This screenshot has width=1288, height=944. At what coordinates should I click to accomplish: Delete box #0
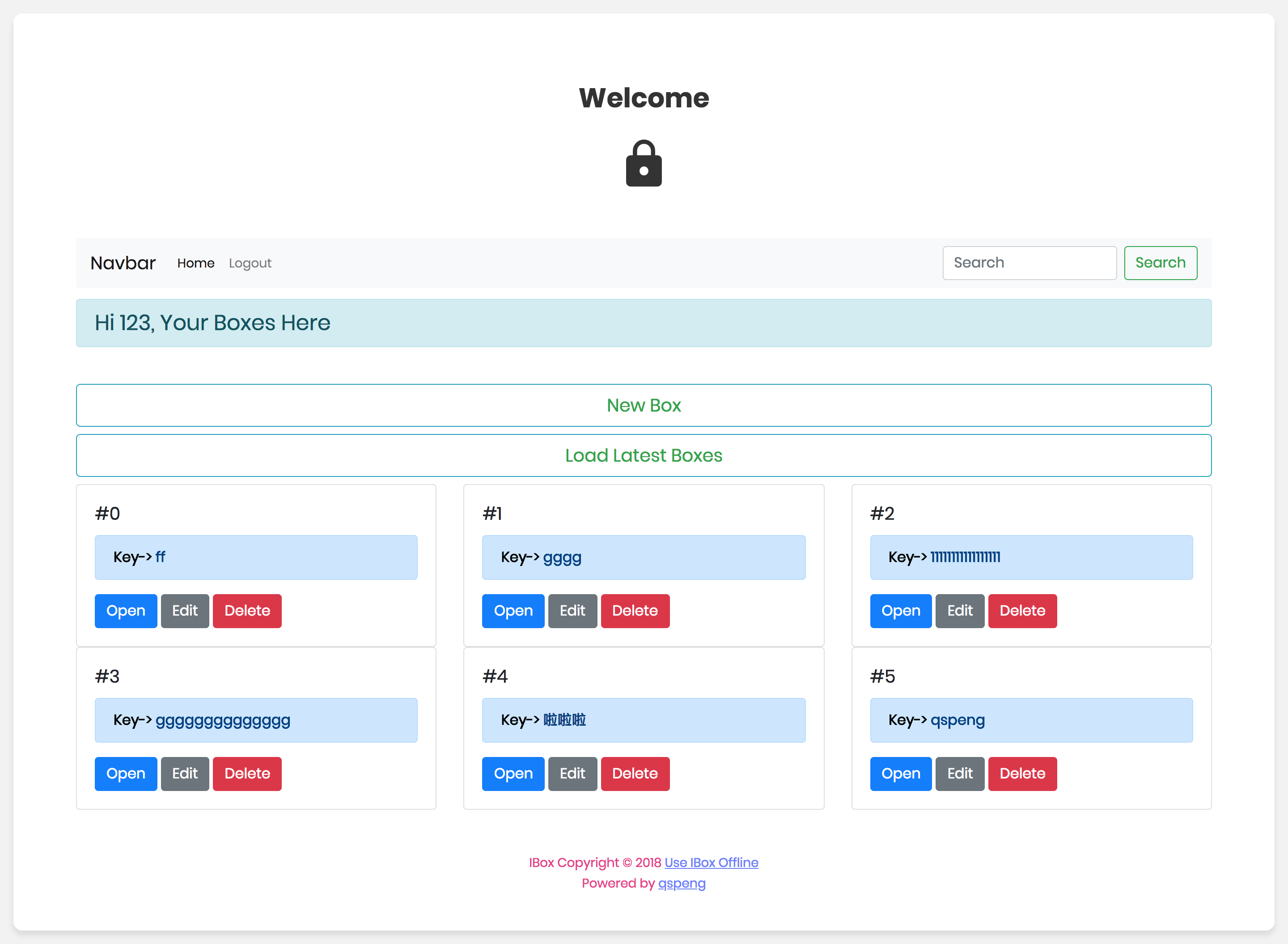click(x=247, y=611)
